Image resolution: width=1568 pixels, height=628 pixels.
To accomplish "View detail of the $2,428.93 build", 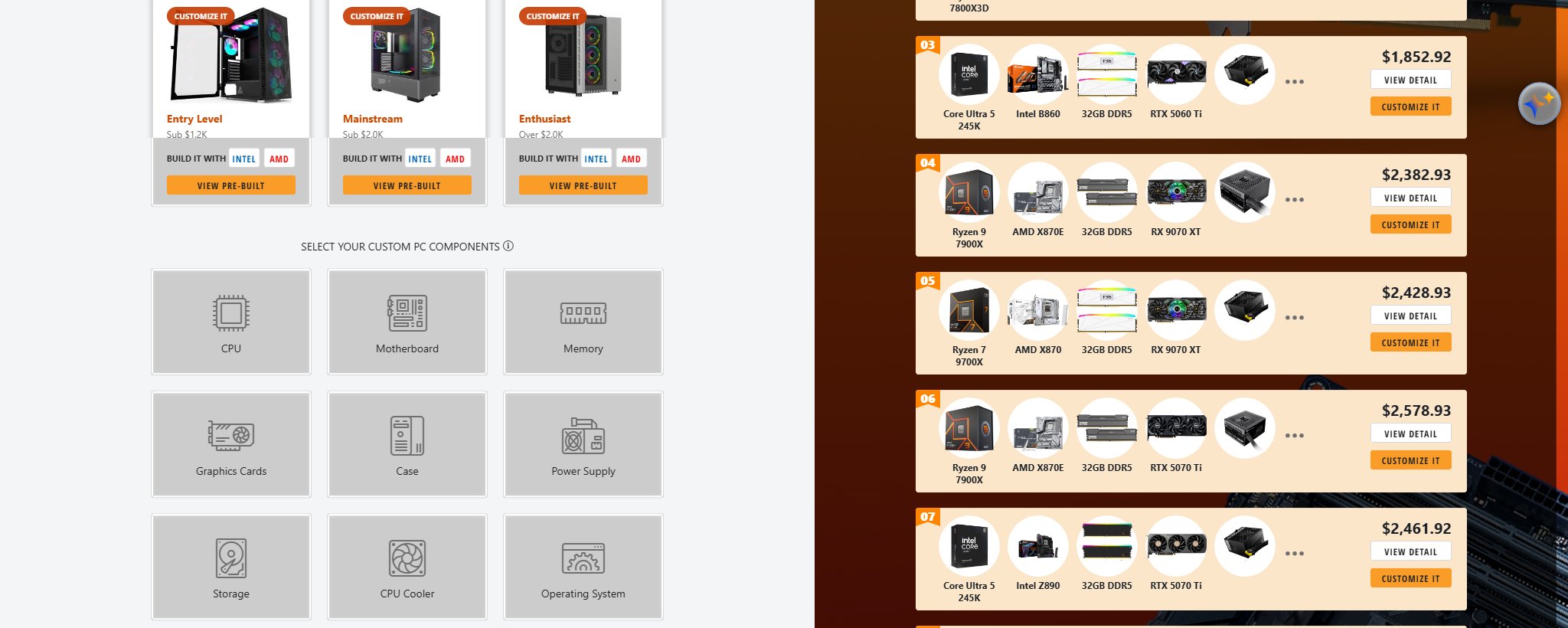I will (x=1411, y=316).
